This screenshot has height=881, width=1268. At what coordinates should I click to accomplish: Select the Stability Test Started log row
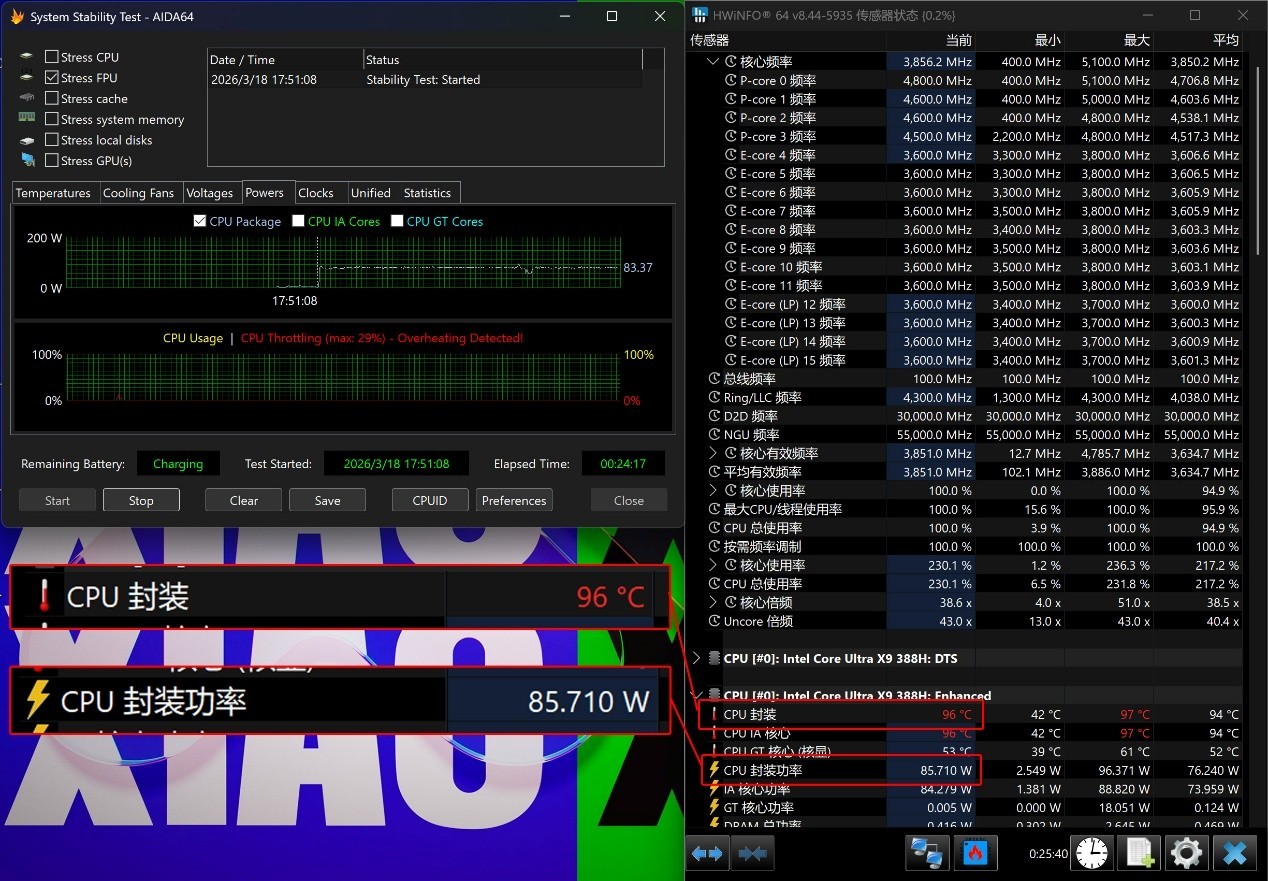pyautogui.click(x=424, y=80)
